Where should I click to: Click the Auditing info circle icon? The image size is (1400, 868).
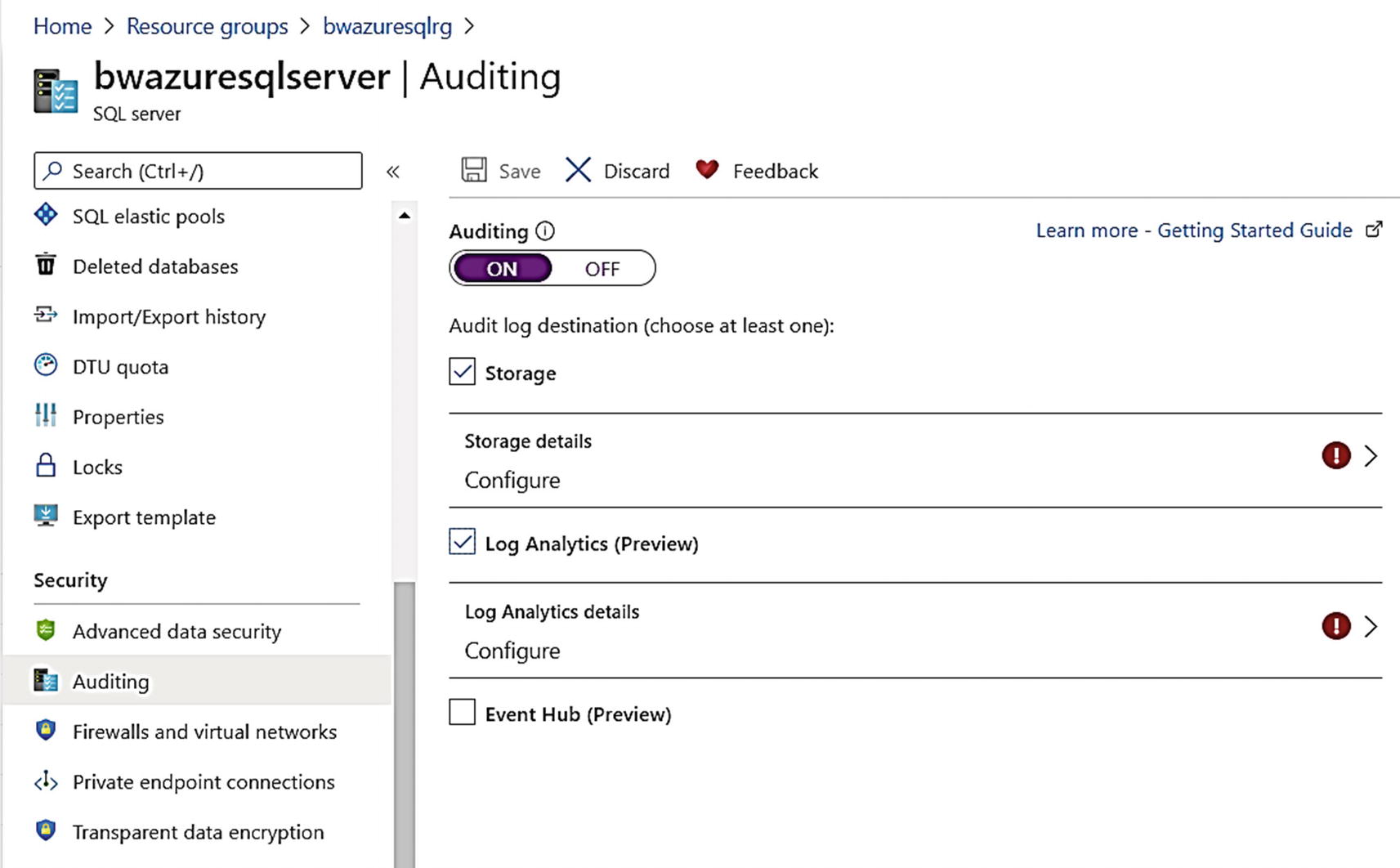pos(545,231)
